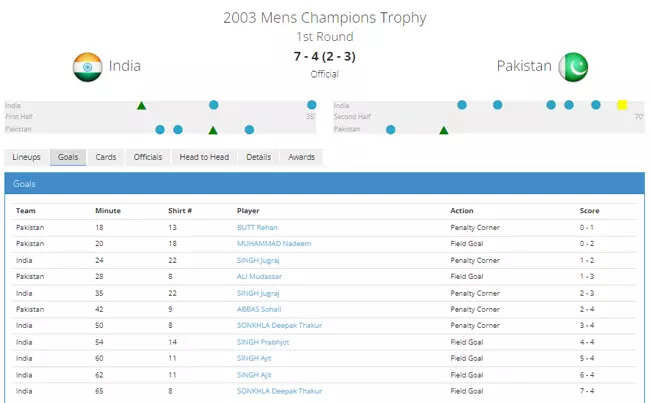The width and height of the screenshot is (650, 403).
Task: Click Pakistan's second-half green triangle marker
Action: coord(444,130)
